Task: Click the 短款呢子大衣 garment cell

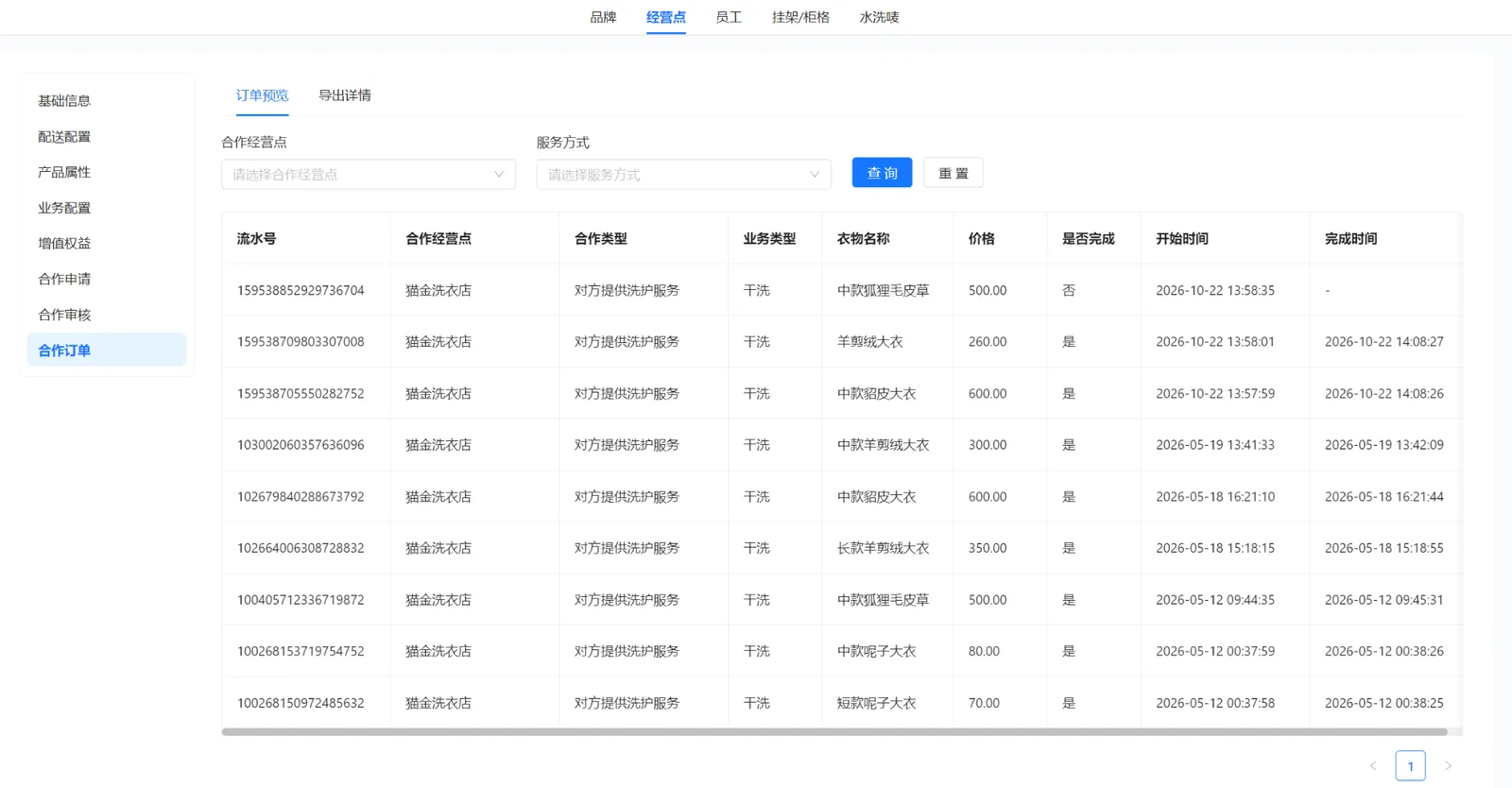Action: 877,703
